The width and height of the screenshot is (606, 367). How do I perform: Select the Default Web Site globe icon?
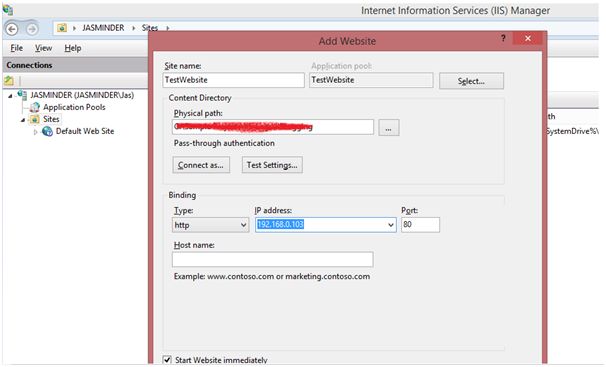pyautogui.click(x=47, y=131)
